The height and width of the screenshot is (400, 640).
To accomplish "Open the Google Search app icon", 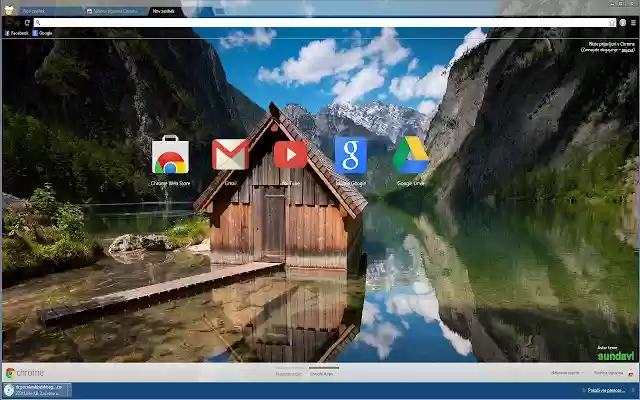I will [351, 155].
